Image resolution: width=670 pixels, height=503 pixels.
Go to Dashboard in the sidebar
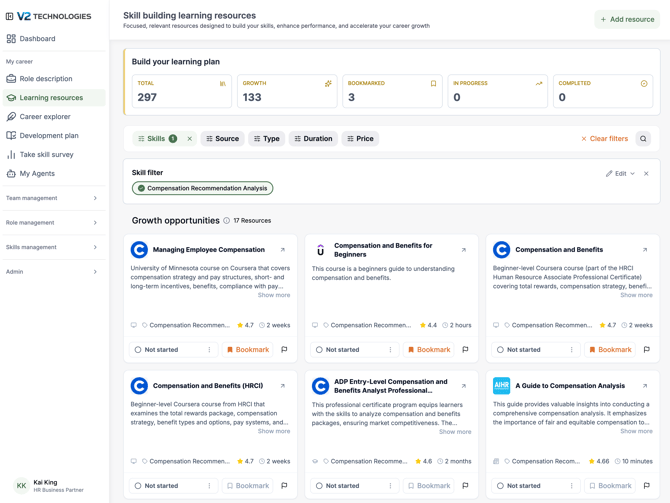click(x=54, y=38)
